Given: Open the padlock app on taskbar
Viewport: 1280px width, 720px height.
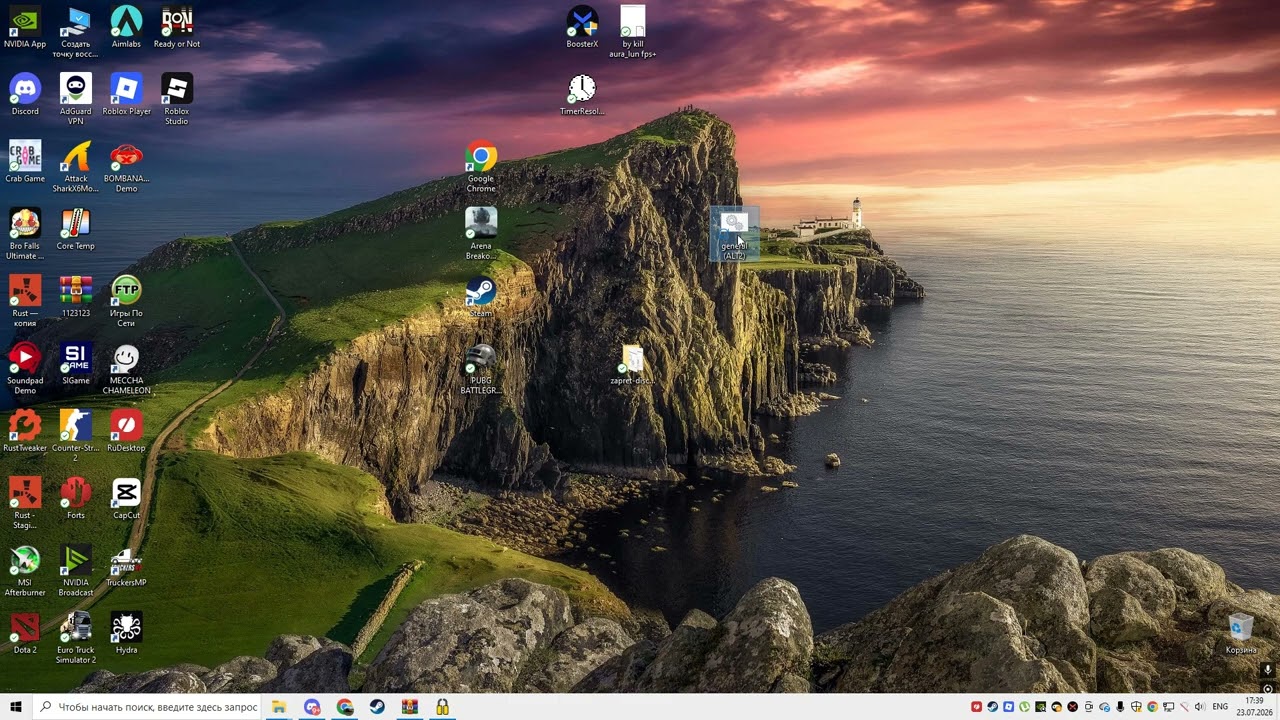Looking at the screenshot, I should (442, 707).
